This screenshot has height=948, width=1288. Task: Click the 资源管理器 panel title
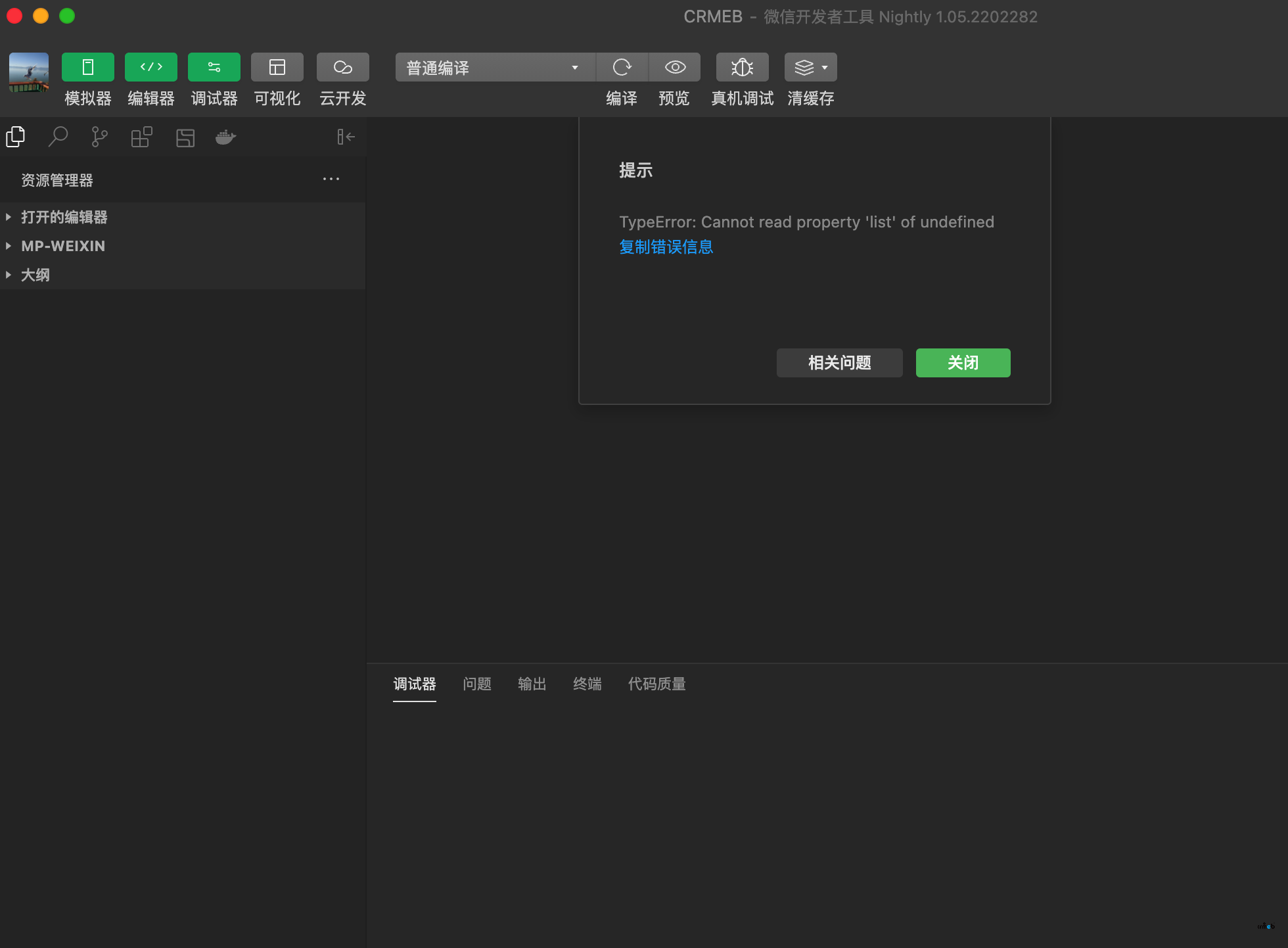[57, 180]
